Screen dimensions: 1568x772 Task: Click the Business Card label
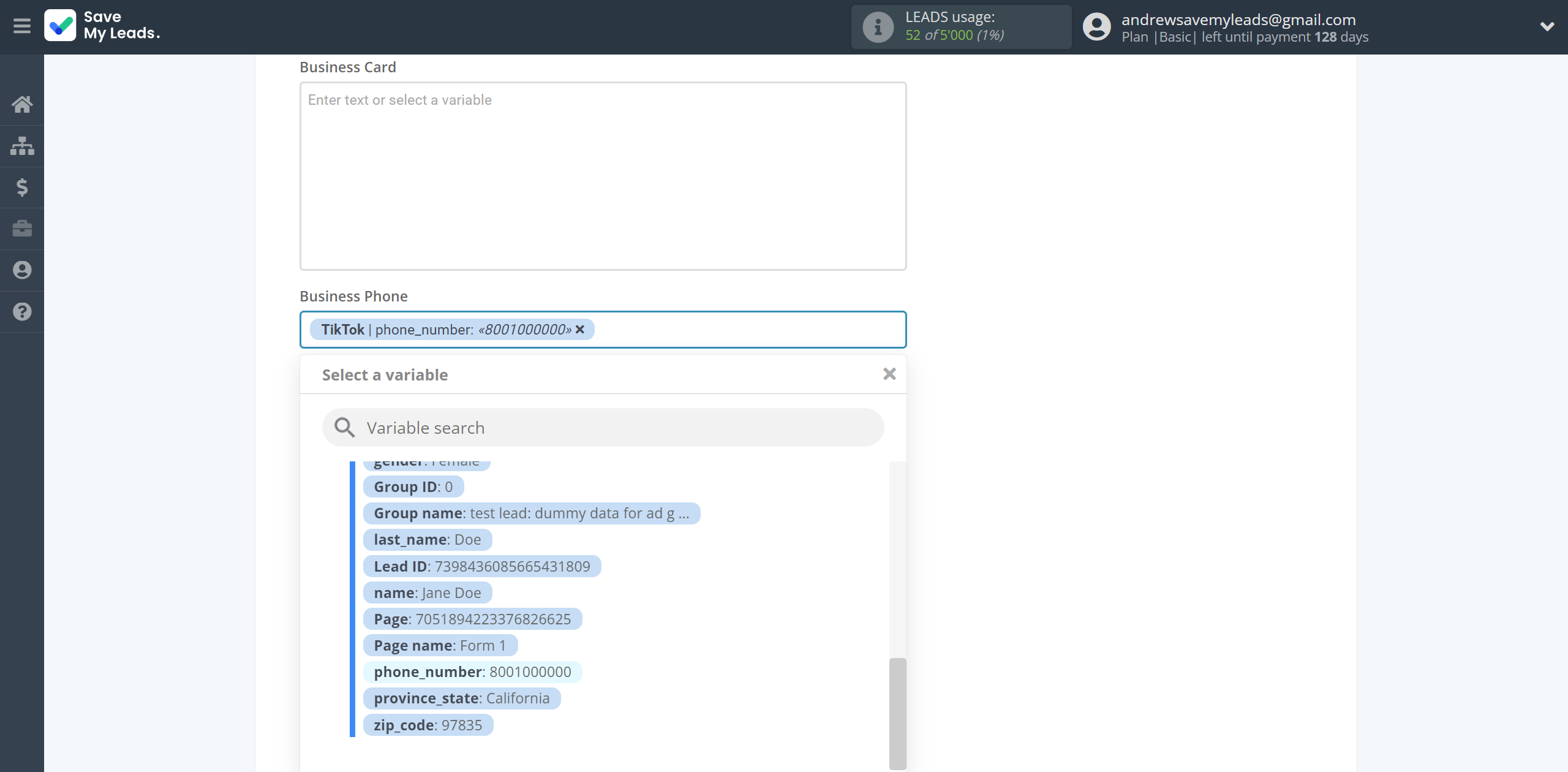(x=348, y=67)
